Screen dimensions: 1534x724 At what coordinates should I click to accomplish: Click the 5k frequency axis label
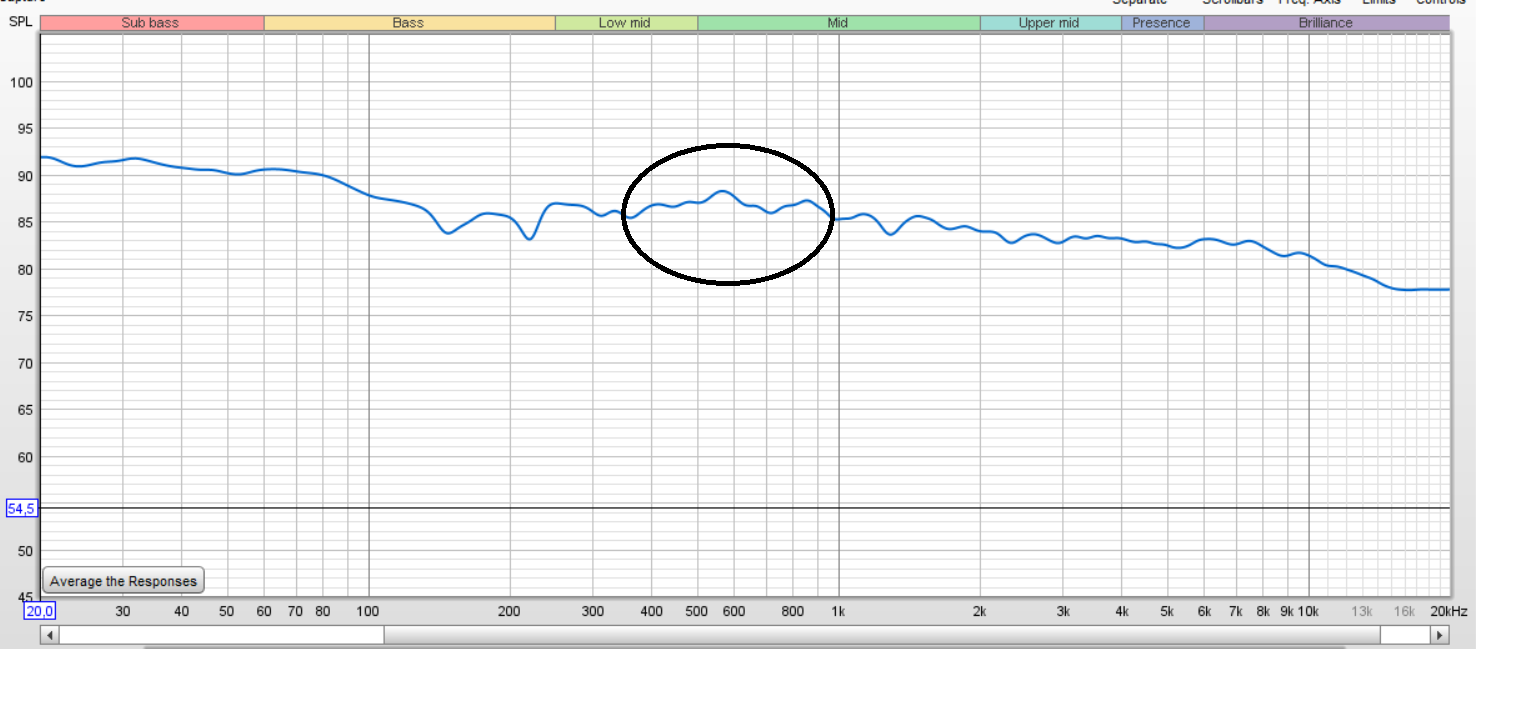(x=1167, y=611)
